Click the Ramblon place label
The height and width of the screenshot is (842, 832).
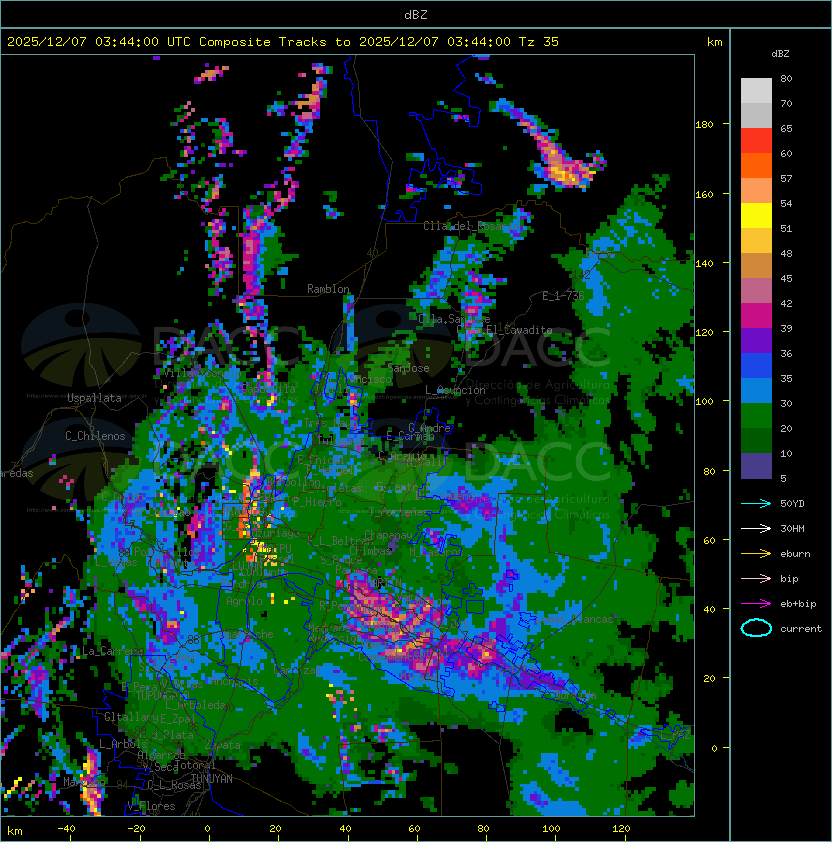pos(328,289)
